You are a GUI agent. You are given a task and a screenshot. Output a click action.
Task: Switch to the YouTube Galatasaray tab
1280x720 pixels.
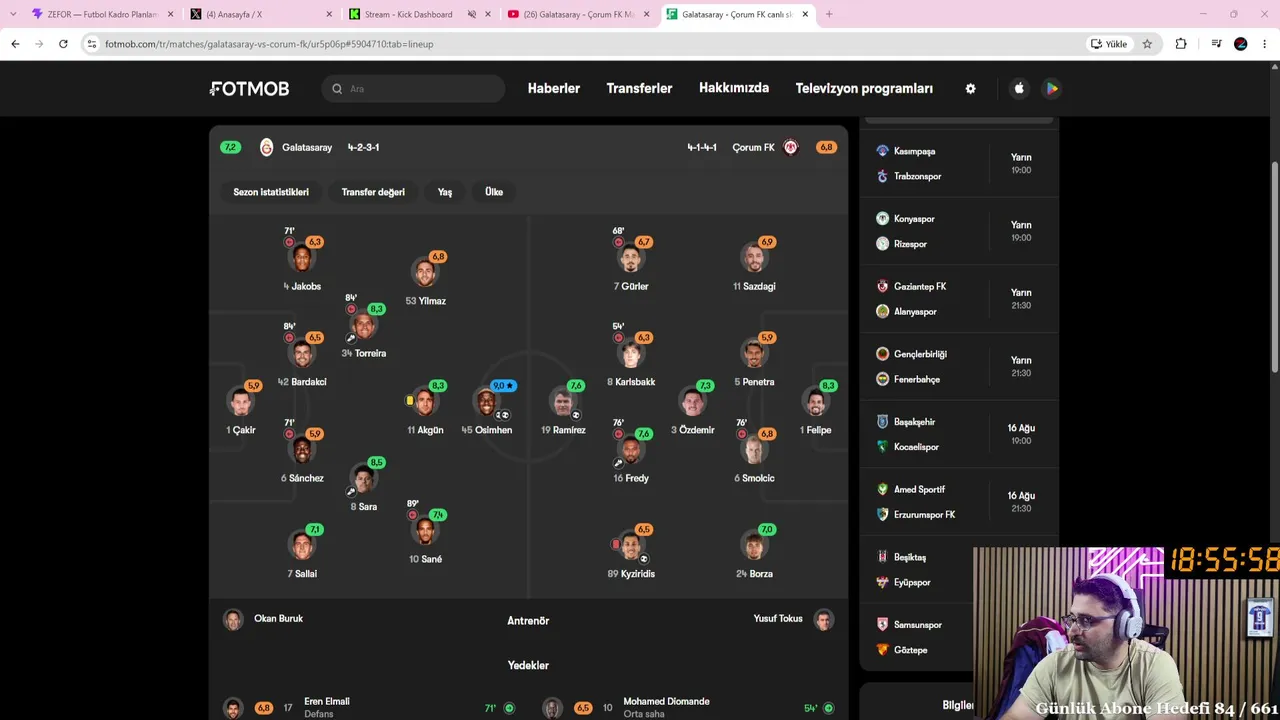coord(580,15)
